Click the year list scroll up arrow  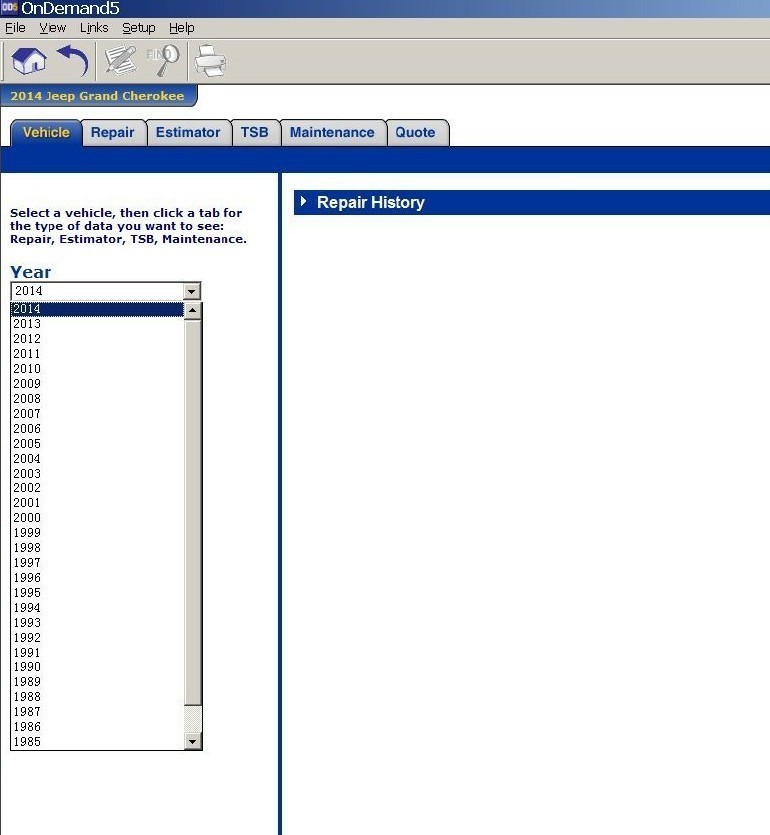click(193, 310)
